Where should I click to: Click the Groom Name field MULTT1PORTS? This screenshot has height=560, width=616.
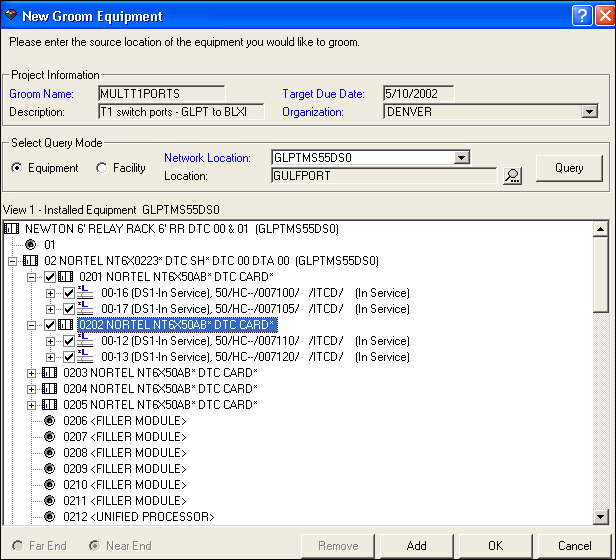(161, 94)
